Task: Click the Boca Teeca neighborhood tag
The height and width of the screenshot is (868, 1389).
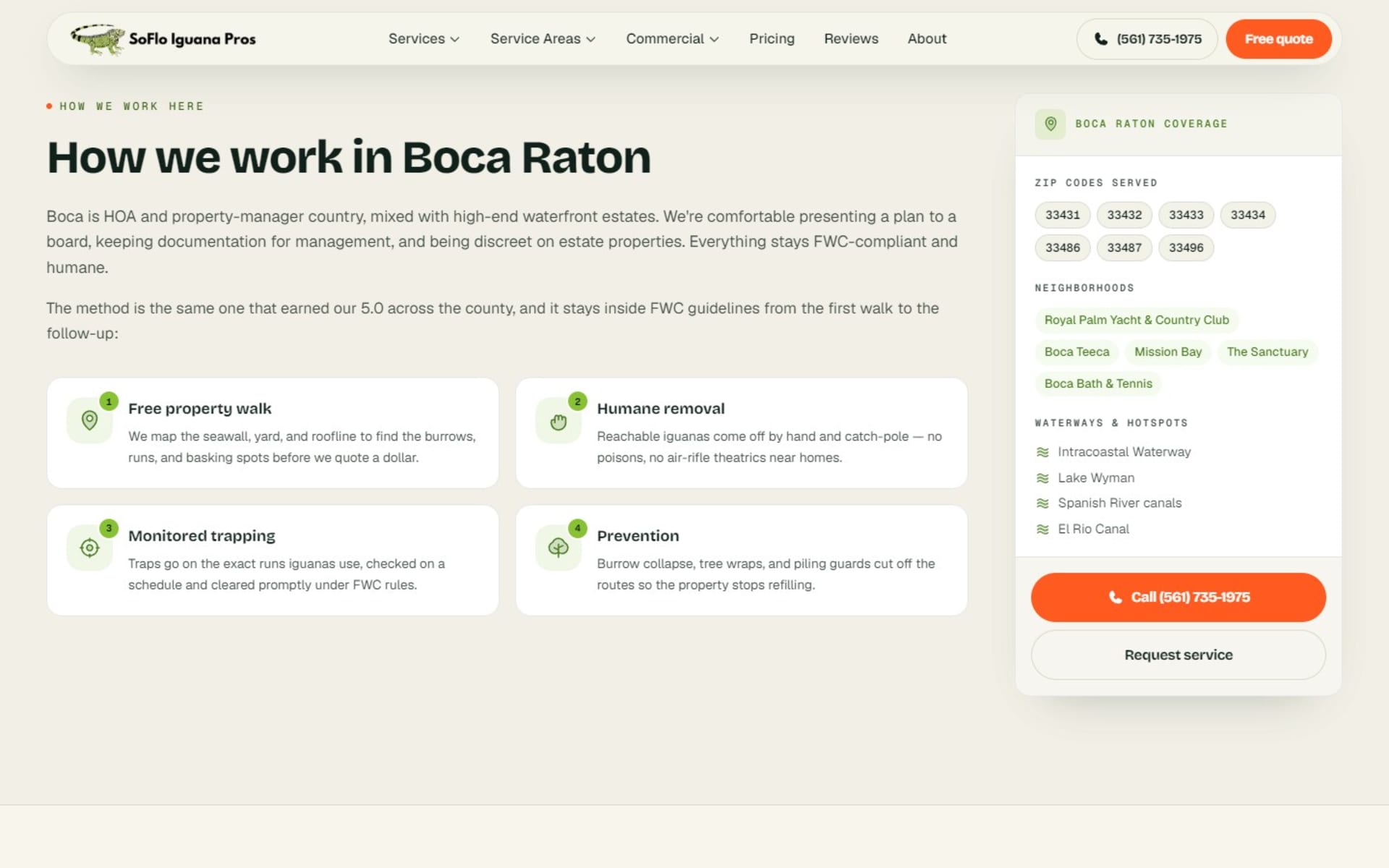Action: pos(1076,352)
